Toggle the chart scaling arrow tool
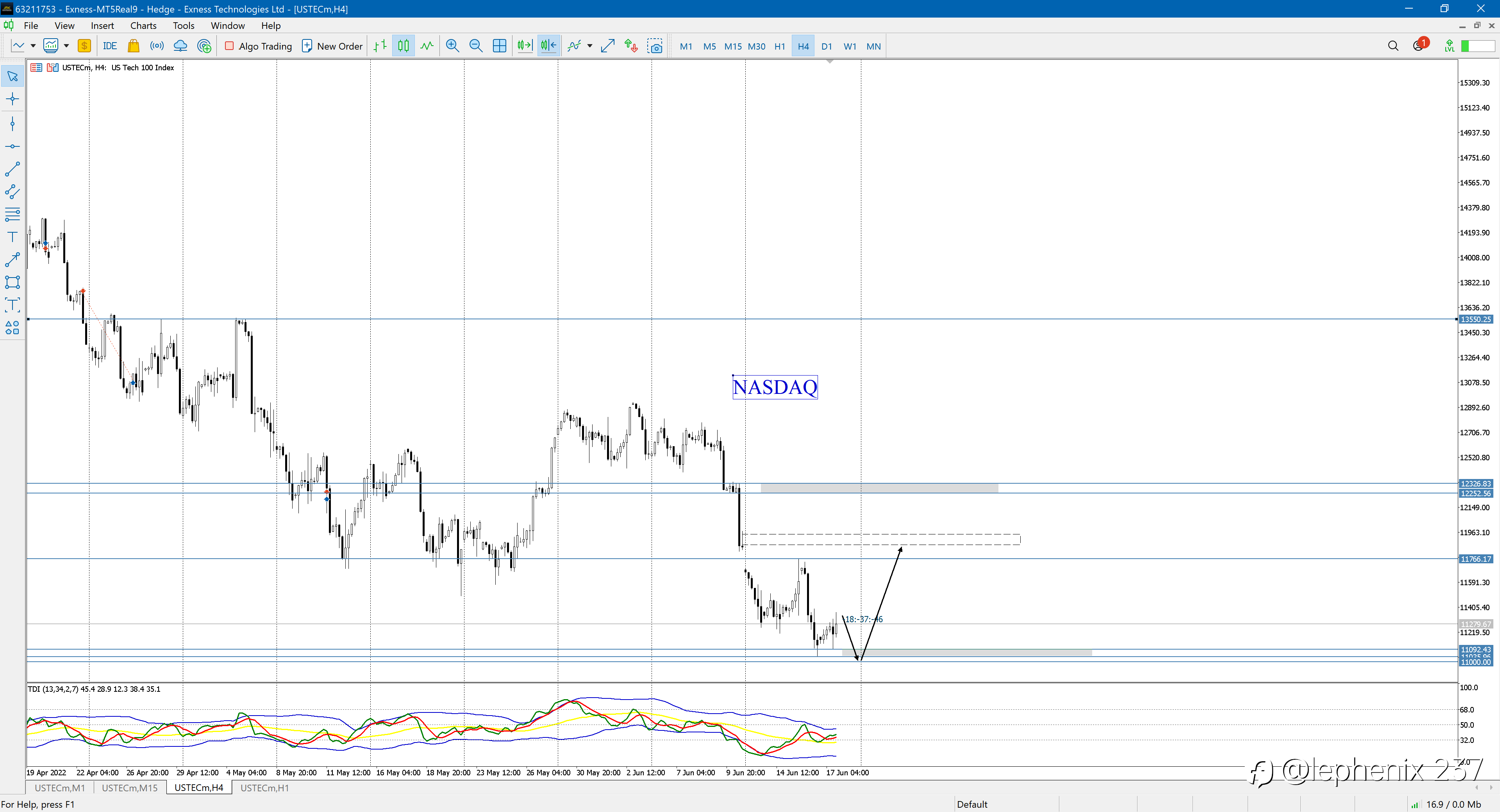Screen dimensions: 1500x812 tap(607, 46)
